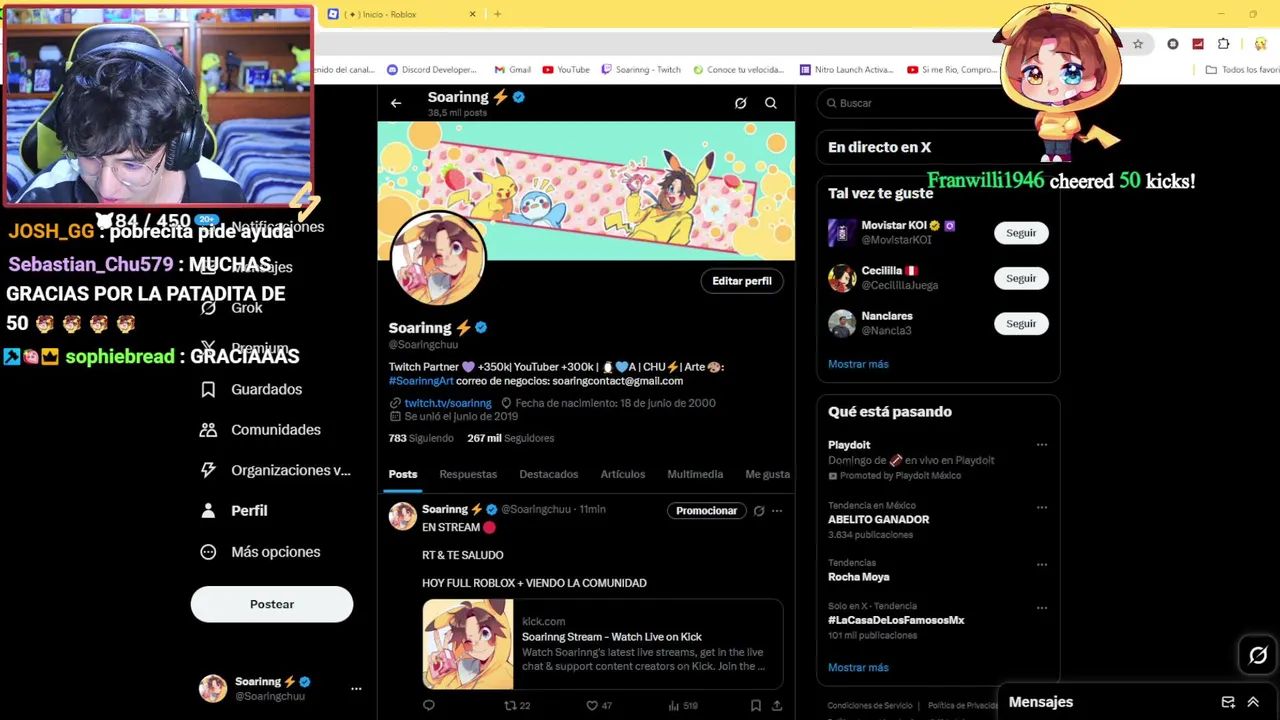This screenshot has width=1280, height=720.
Task: Open the floating Grok button
Action: 1258,656
